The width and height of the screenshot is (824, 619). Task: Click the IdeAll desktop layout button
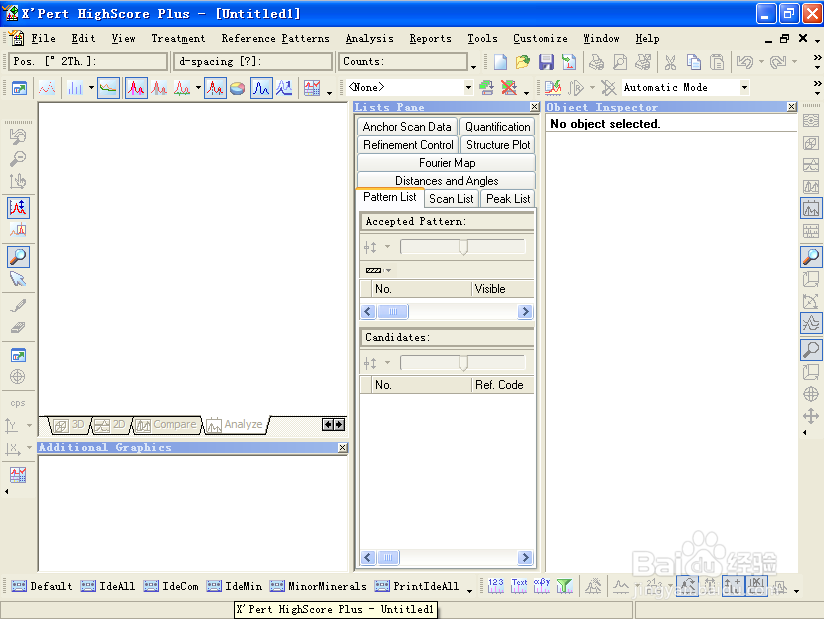pyautogui.click(x=108, y=586)
